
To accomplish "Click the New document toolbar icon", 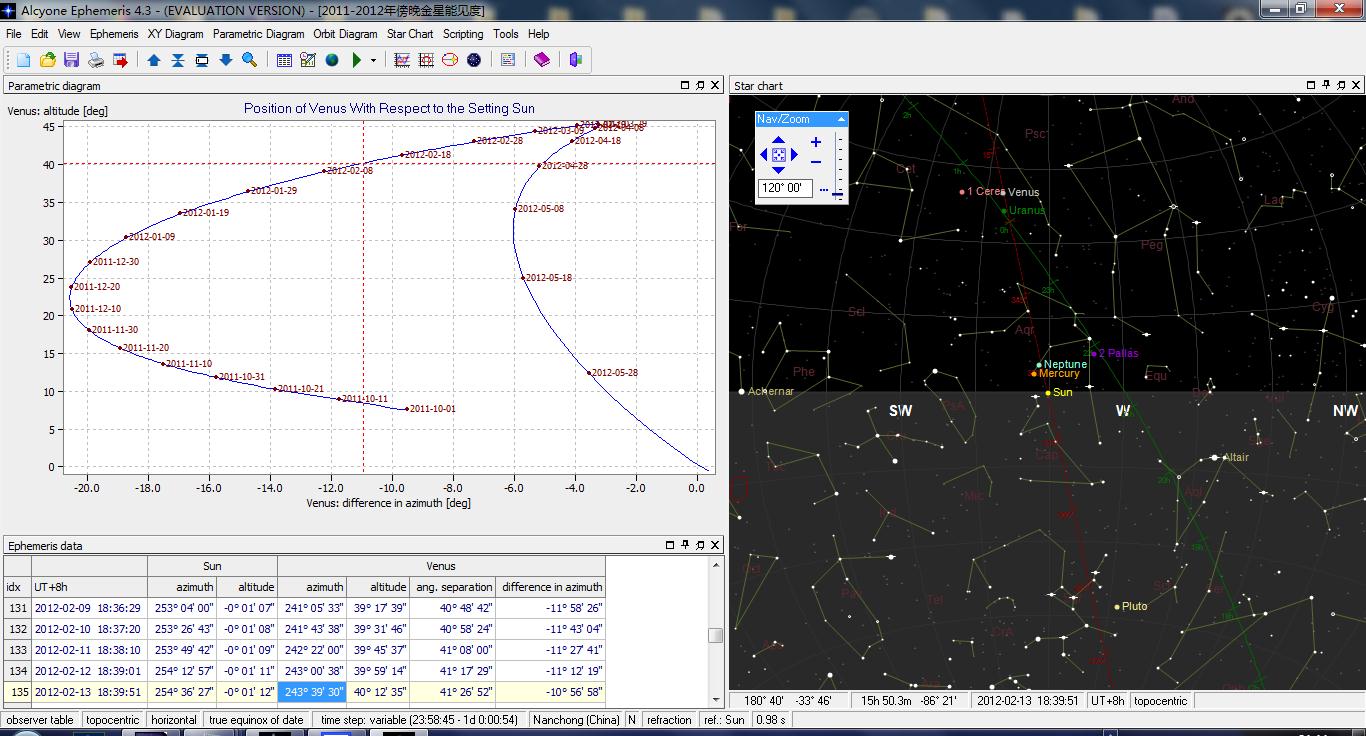I will coord(23,60).
